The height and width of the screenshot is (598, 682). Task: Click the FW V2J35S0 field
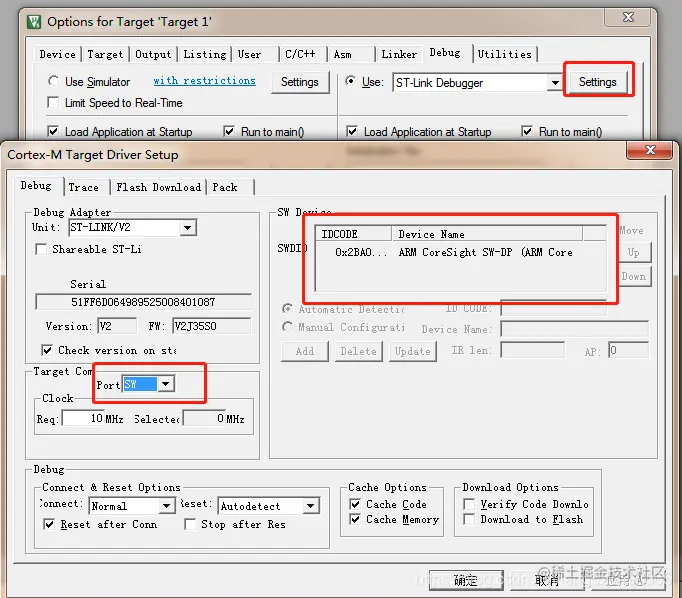pyautogui.click(x=211, y=326)
